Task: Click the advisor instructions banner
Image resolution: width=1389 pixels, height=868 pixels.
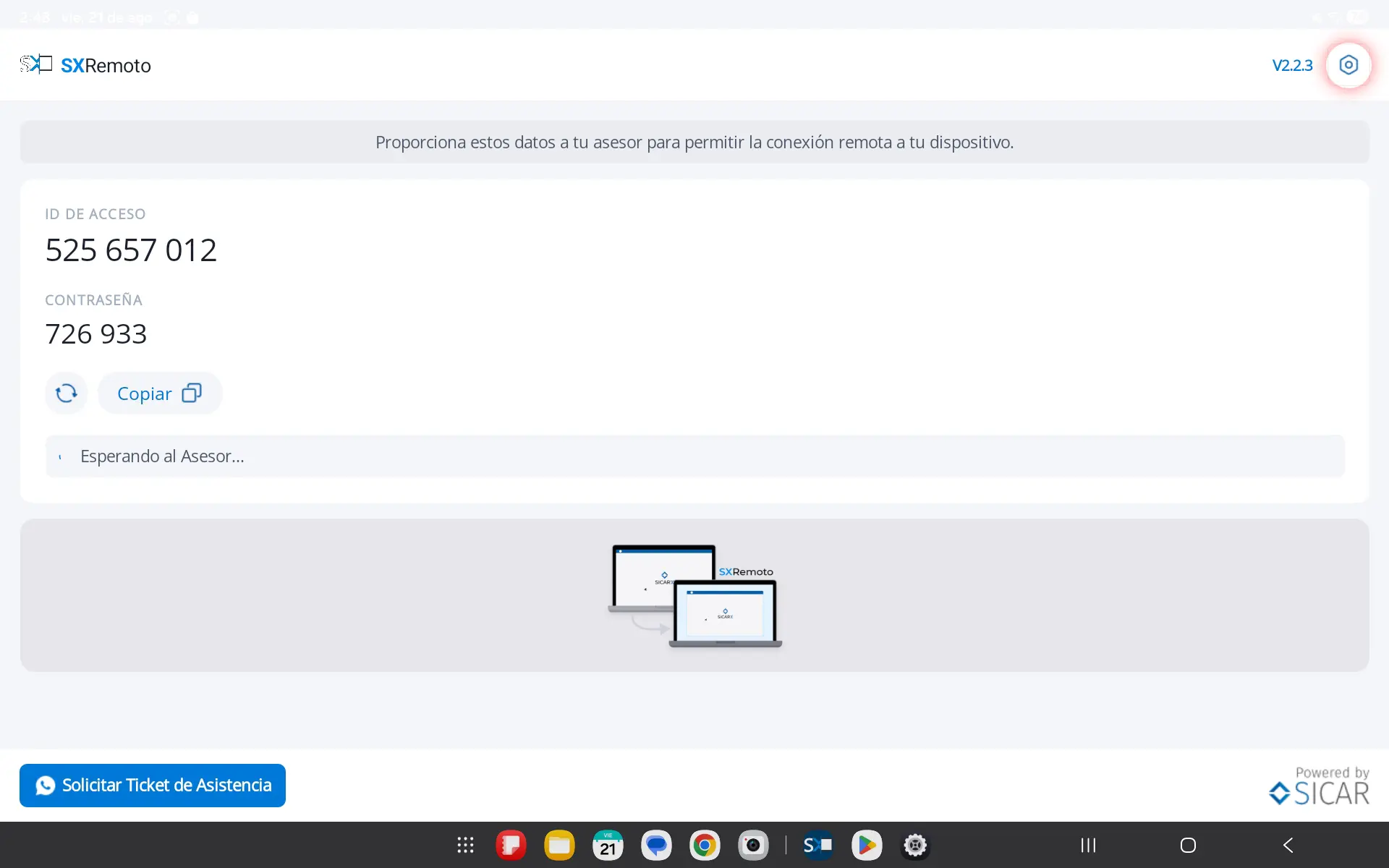Action: [694, 142]
